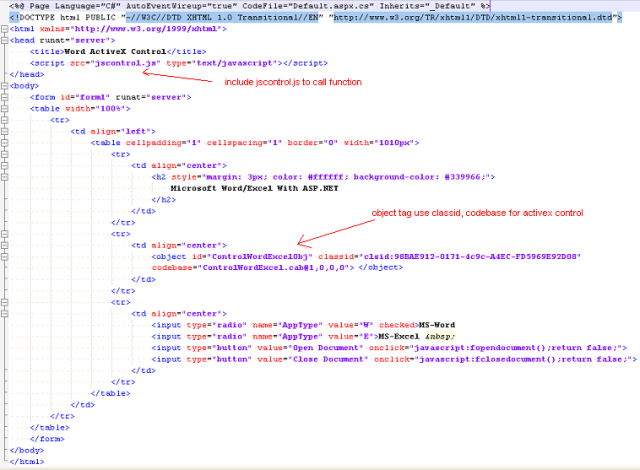Click the closing </html> tag
Viewport: 640px width, 470px height.
point(27,462)
